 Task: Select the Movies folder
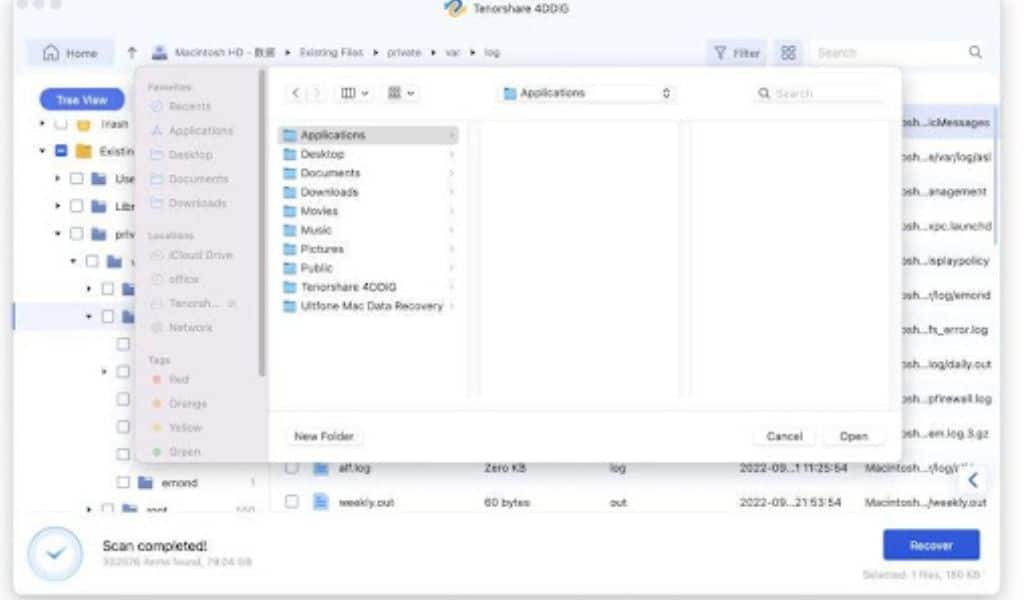tap(368, 211)
